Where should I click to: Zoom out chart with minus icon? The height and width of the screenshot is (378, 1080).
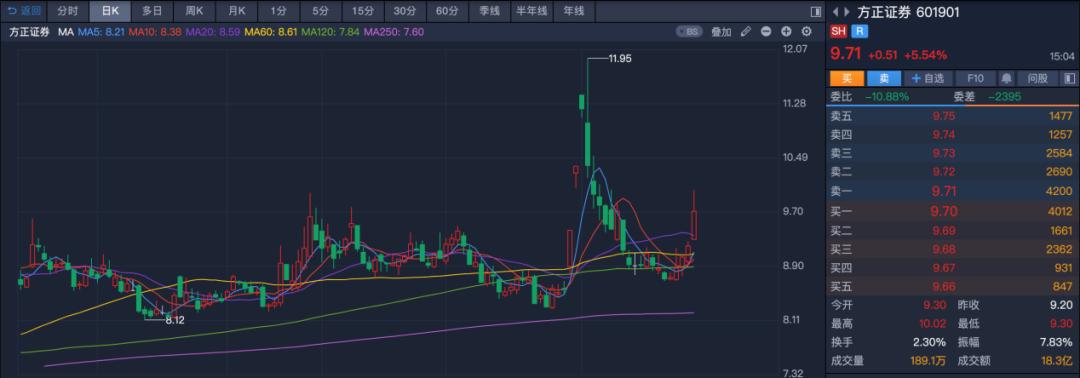coord(766,32)
